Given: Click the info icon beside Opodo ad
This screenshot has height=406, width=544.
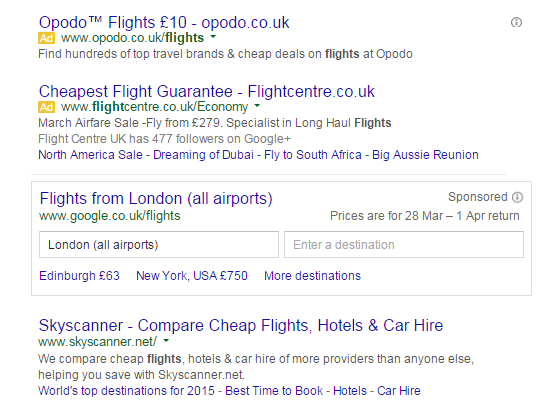Looking at the screenshot, I should (x=516, y=23).
